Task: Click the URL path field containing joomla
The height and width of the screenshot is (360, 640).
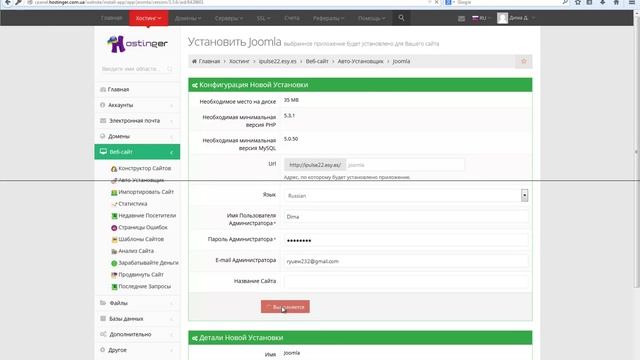Action: coord(404,165)
